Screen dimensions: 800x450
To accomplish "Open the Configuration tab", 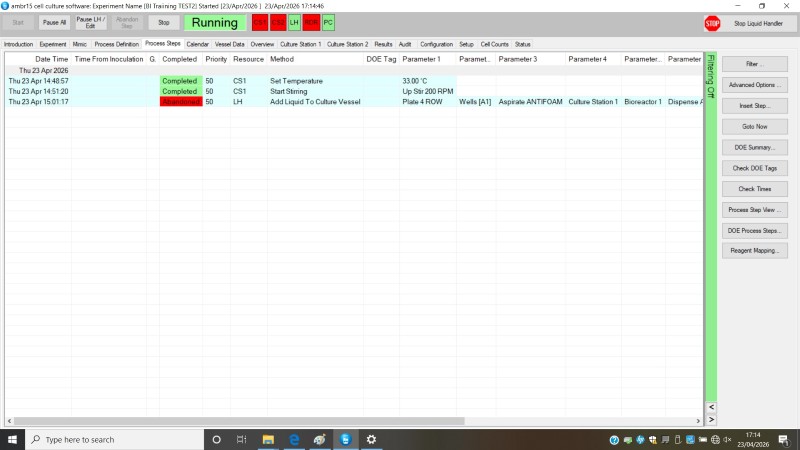I will [436, 44].
